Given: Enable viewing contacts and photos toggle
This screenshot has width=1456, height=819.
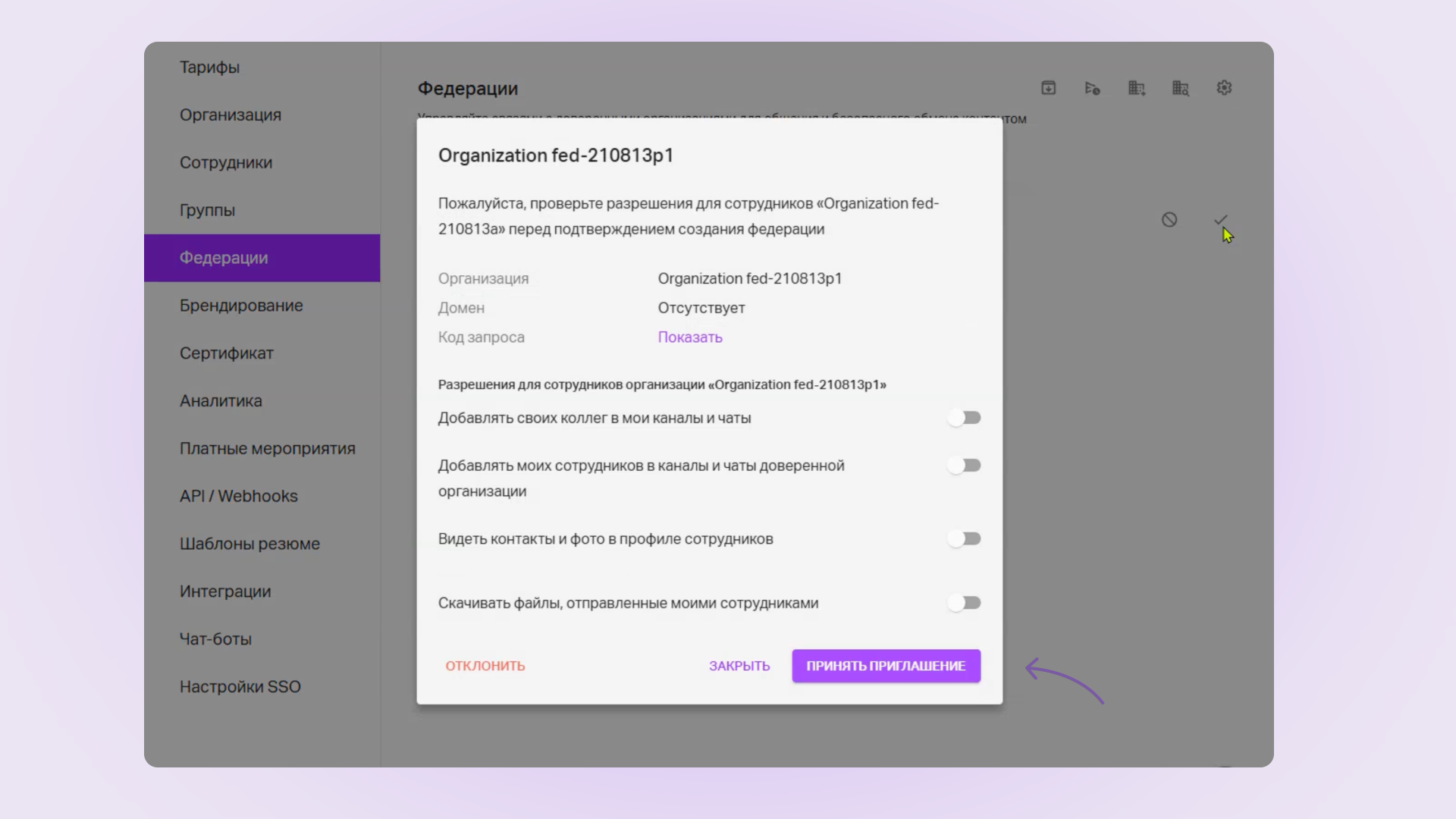Looking at the screenshot, I should [964, 539].
